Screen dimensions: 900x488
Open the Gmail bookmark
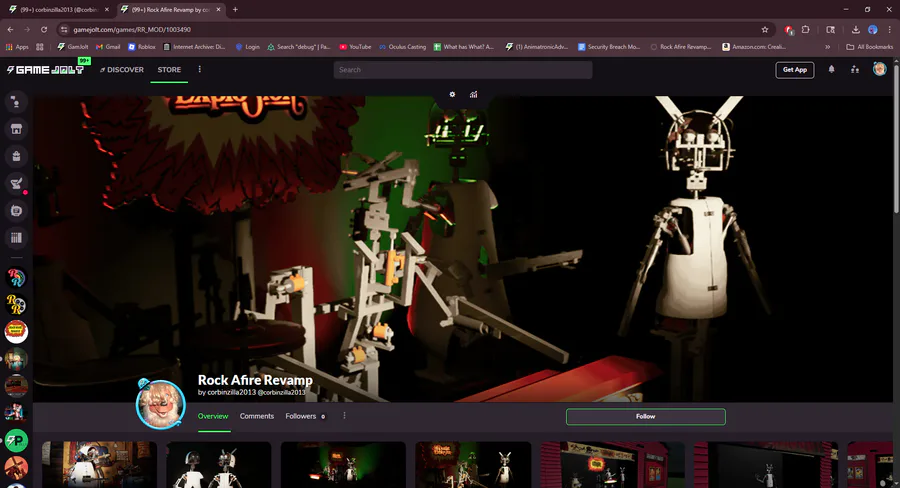[108, 47]
